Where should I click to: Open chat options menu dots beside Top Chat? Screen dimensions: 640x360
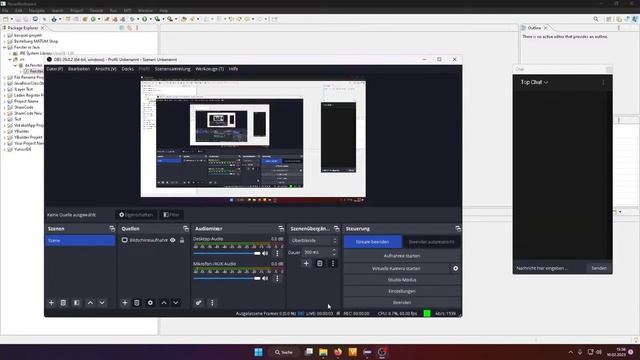pos(603,82)
